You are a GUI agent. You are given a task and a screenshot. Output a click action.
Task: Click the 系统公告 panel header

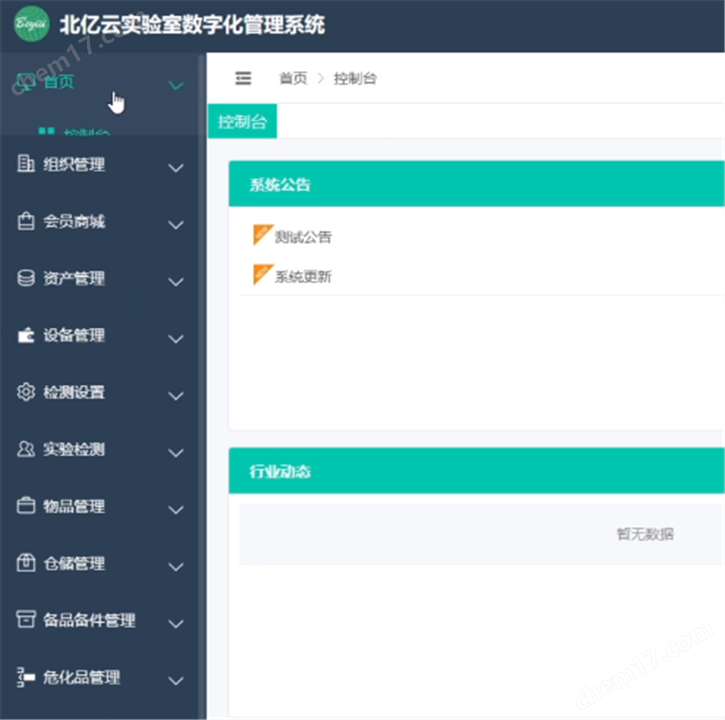476,184
